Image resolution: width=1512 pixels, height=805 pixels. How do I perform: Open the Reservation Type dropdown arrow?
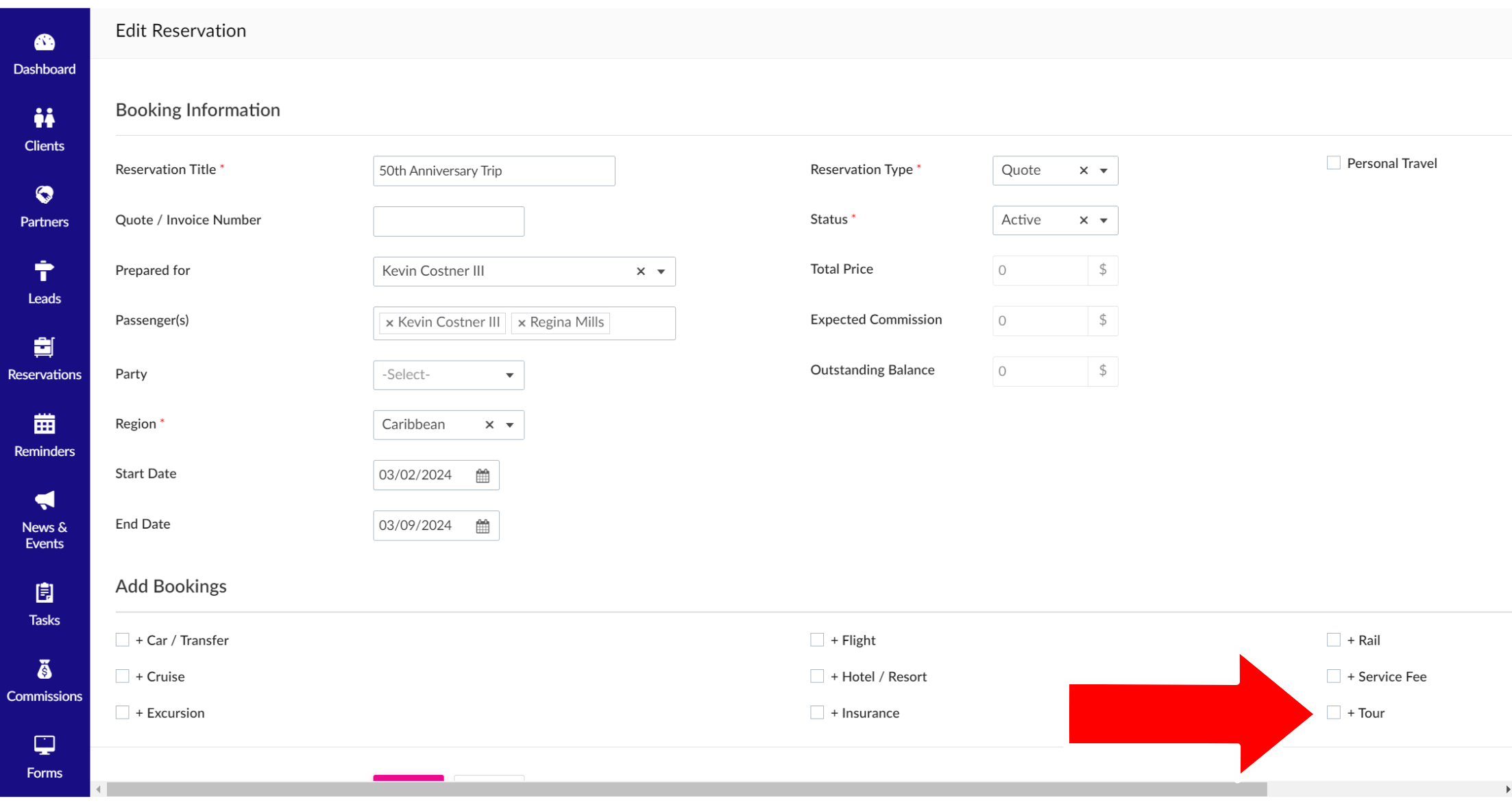pyautogui.click(x=1103, y=171)
